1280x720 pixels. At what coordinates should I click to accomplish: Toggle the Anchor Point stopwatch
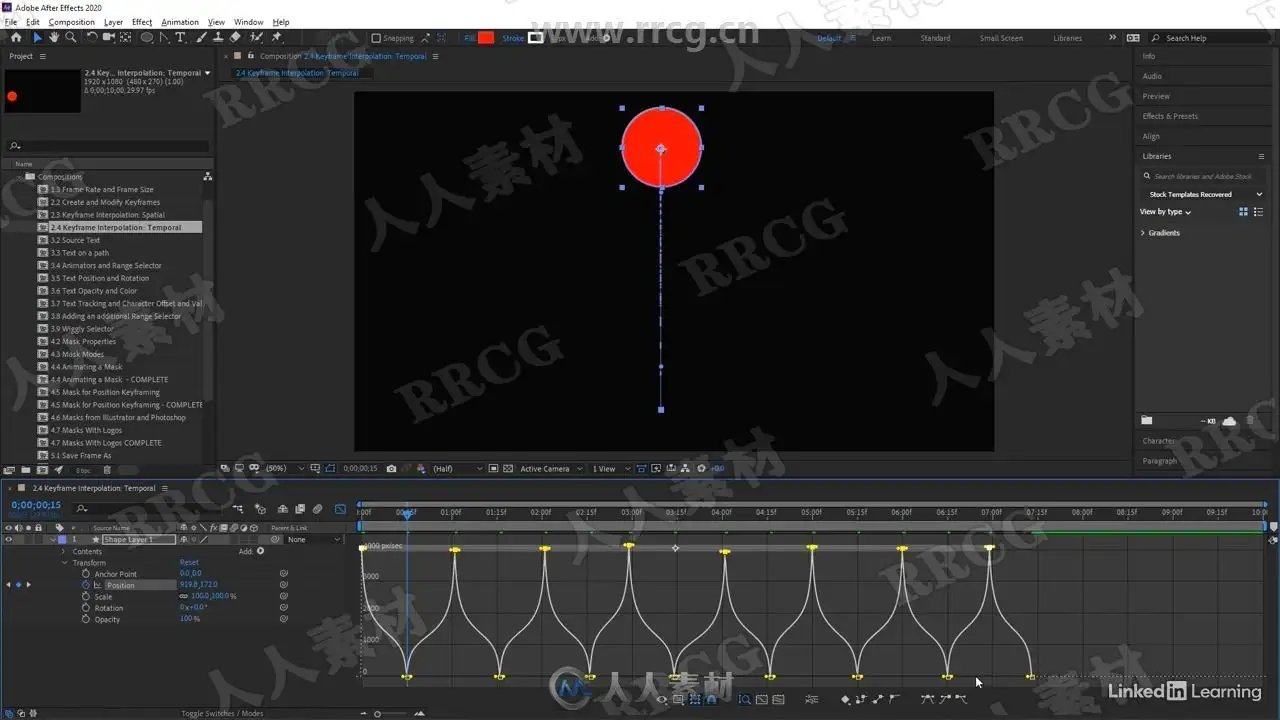(x=86, y=574)
